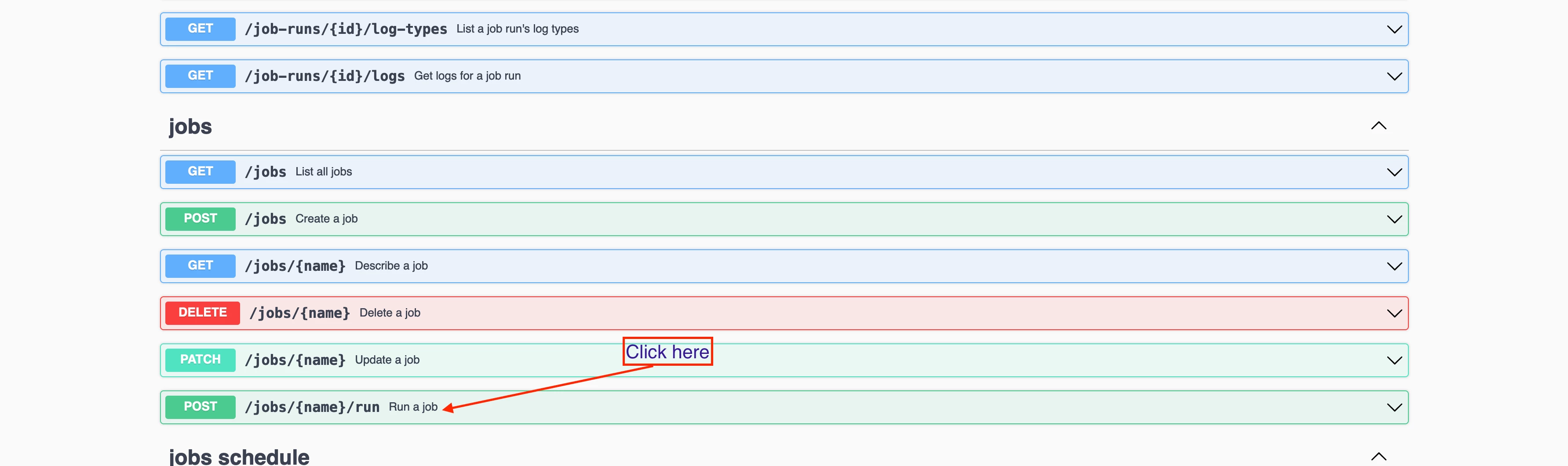Expand the Run a job chevron
This screenshot has width=1568, height=466.
point(1394,407)
